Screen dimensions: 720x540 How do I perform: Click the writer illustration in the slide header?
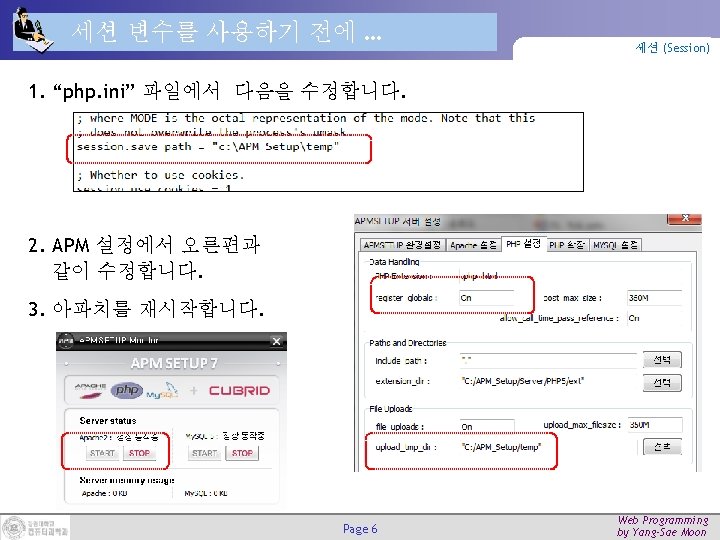pyautogui.click(x=33, y=30)
